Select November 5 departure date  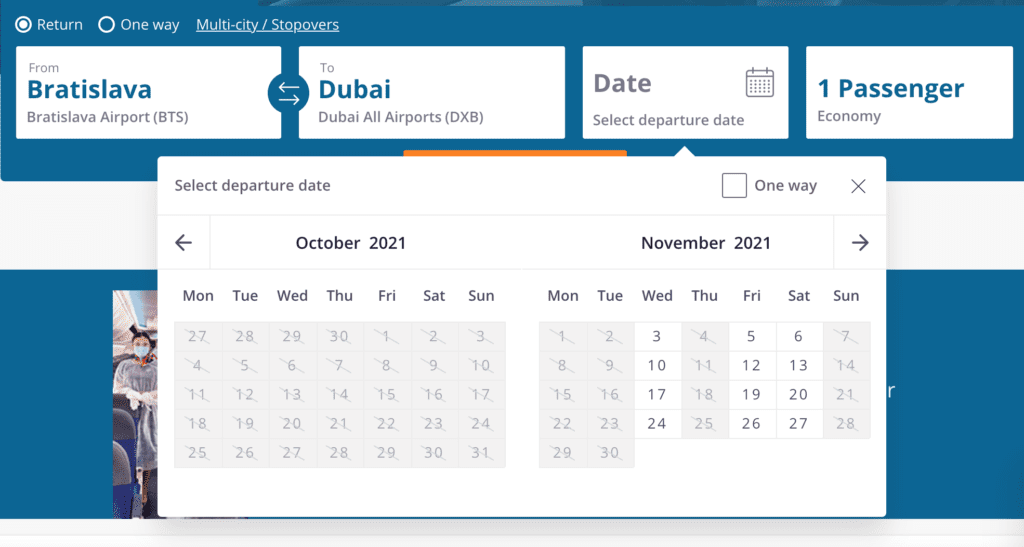(x=751, y=337)
